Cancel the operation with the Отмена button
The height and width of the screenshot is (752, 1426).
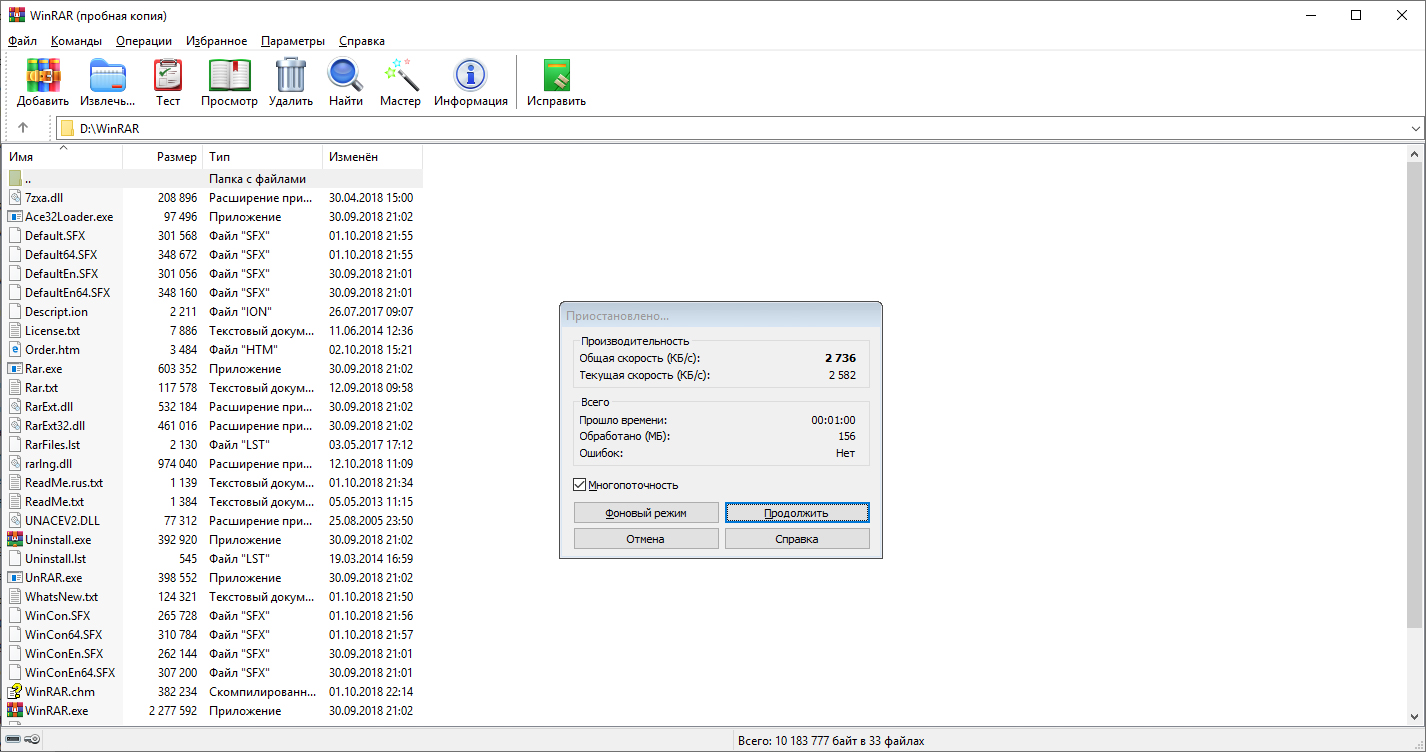click(646, 539)
